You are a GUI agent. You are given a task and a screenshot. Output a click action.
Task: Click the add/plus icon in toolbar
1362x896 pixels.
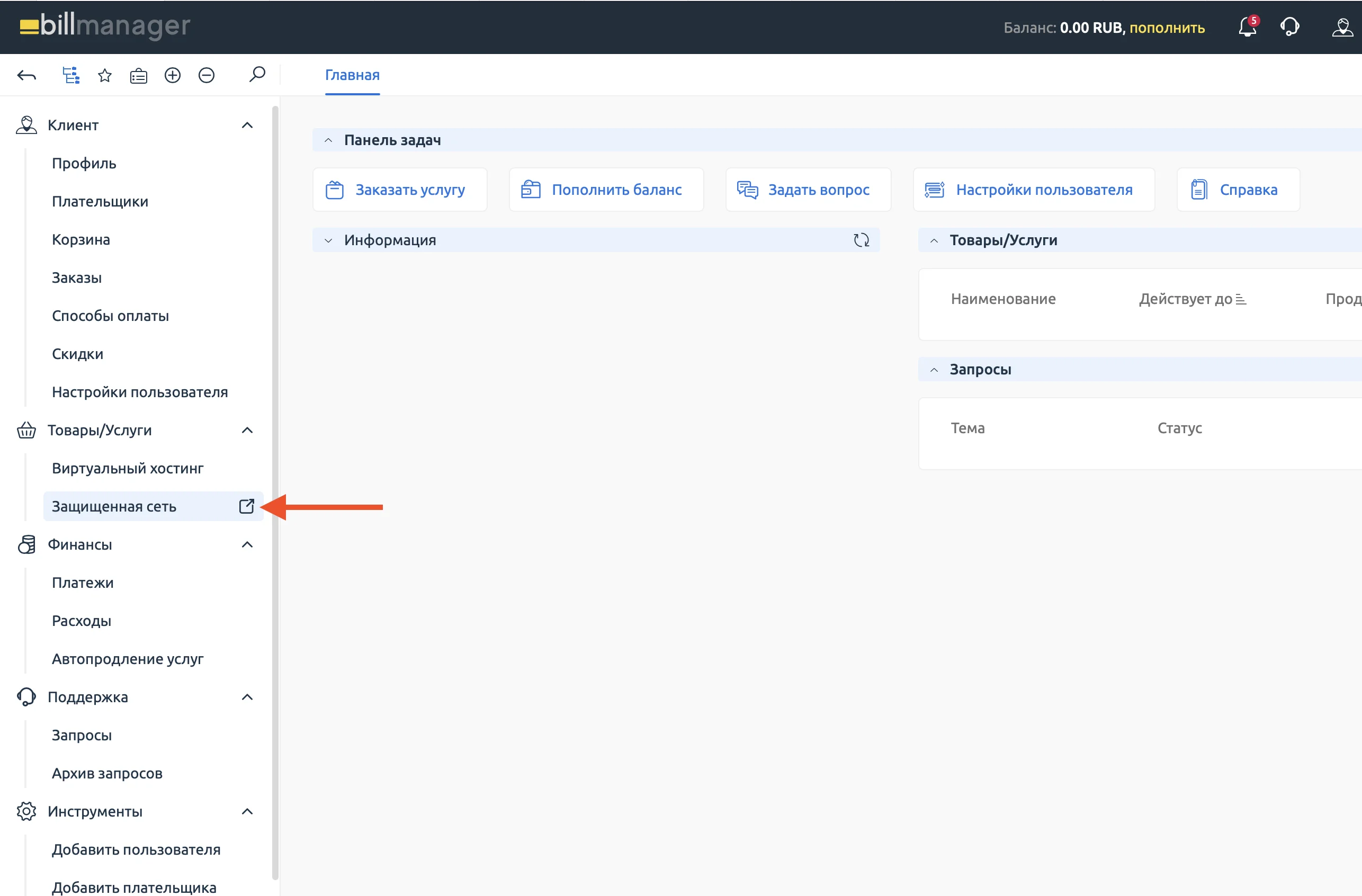pyautogui.click(x=172, y=75)
